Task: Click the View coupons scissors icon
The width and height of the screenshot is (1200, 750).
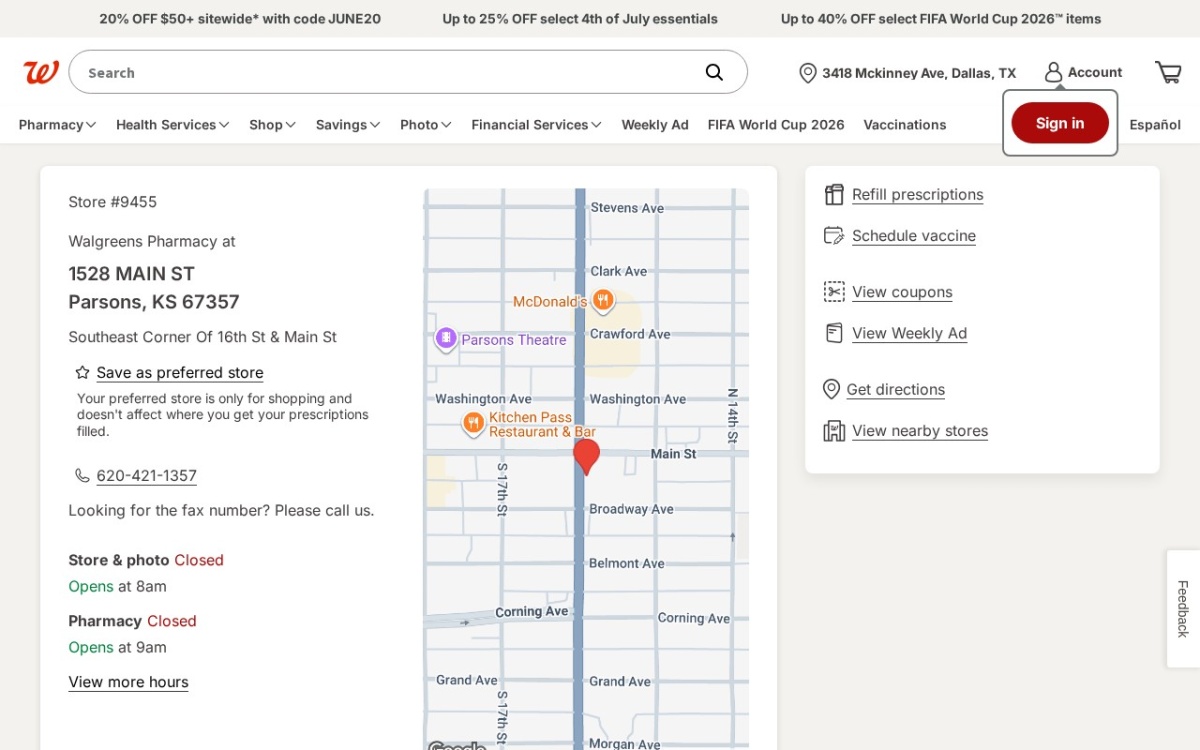Action: pos(834,292)
